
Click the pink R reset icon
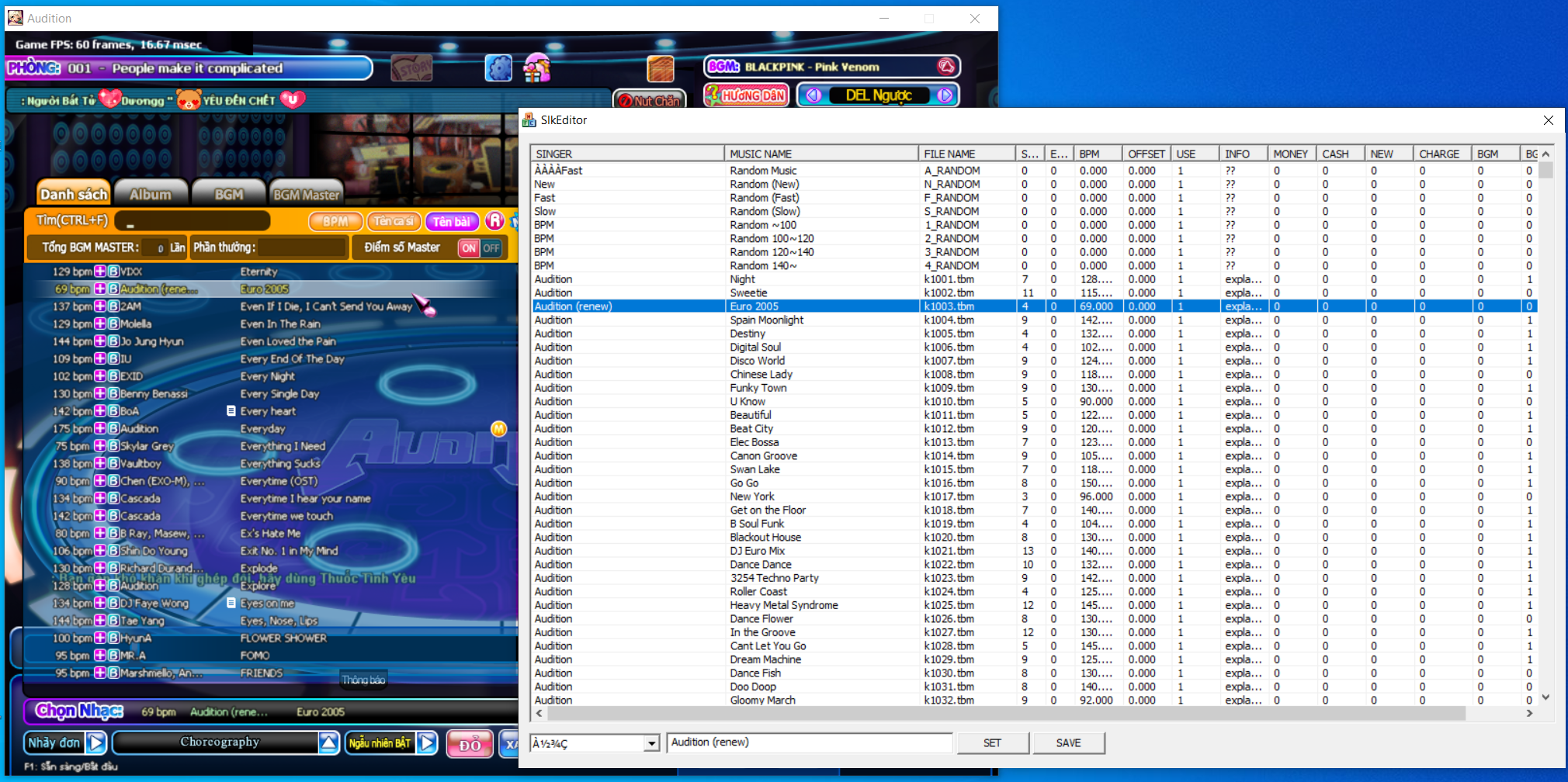(x=495, y=221)
